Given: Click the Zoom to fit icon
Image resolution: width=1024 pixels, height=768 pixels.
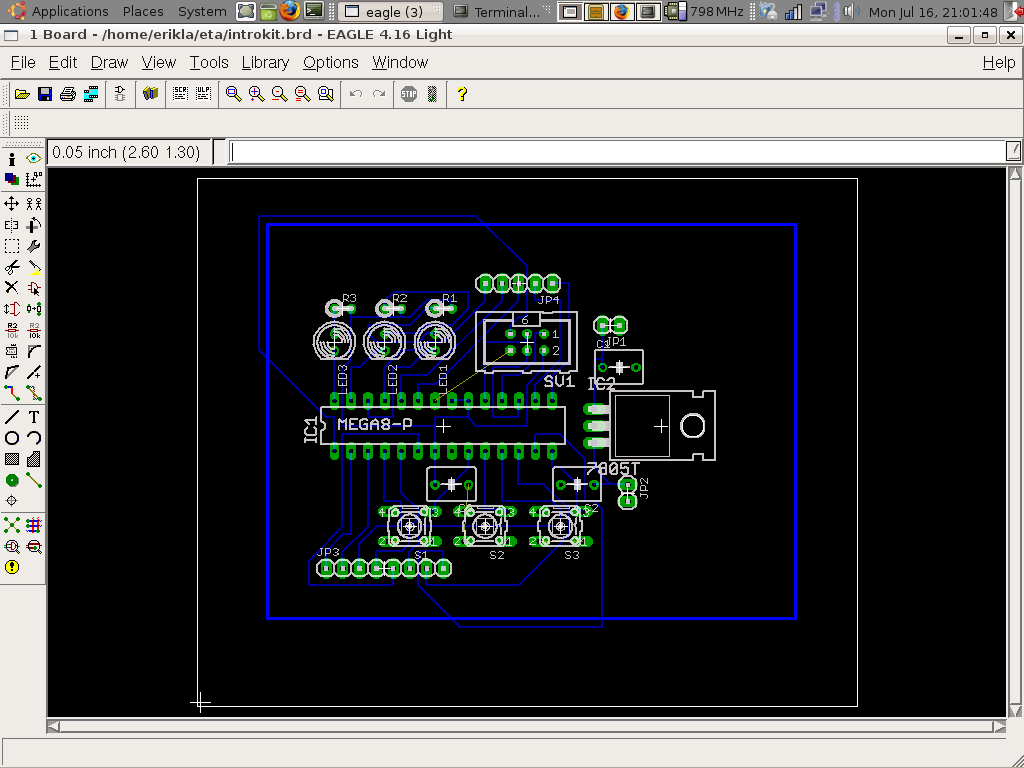Looking at the screenshot, I should [233, 94].
